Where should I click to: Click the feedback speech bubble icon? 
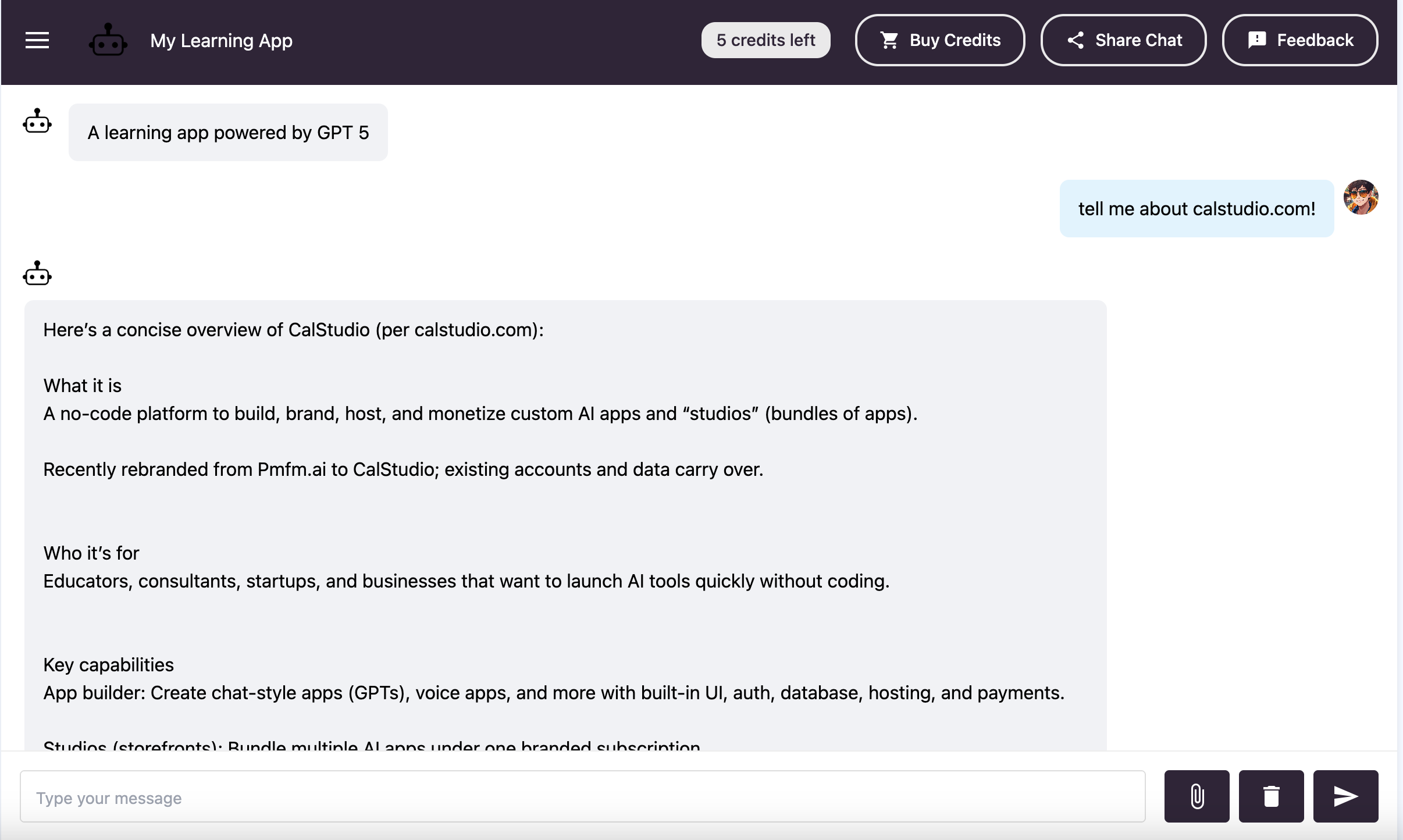(x=1257, y=40)
